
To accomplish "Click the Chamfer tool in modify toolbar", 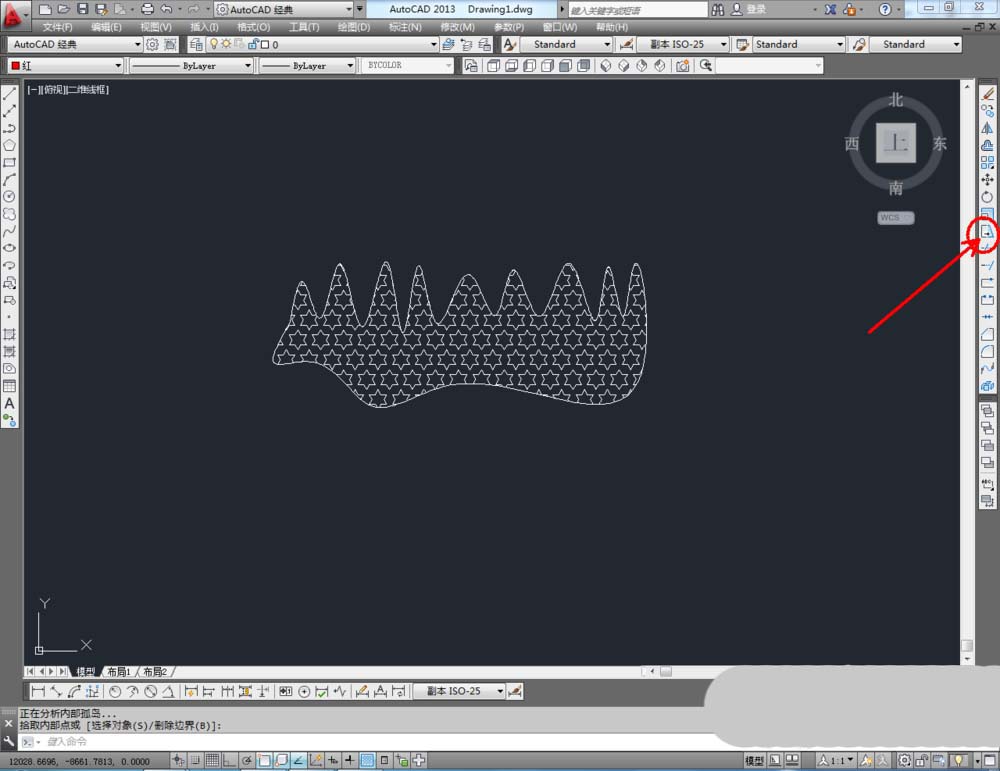I will coord(987,334).
